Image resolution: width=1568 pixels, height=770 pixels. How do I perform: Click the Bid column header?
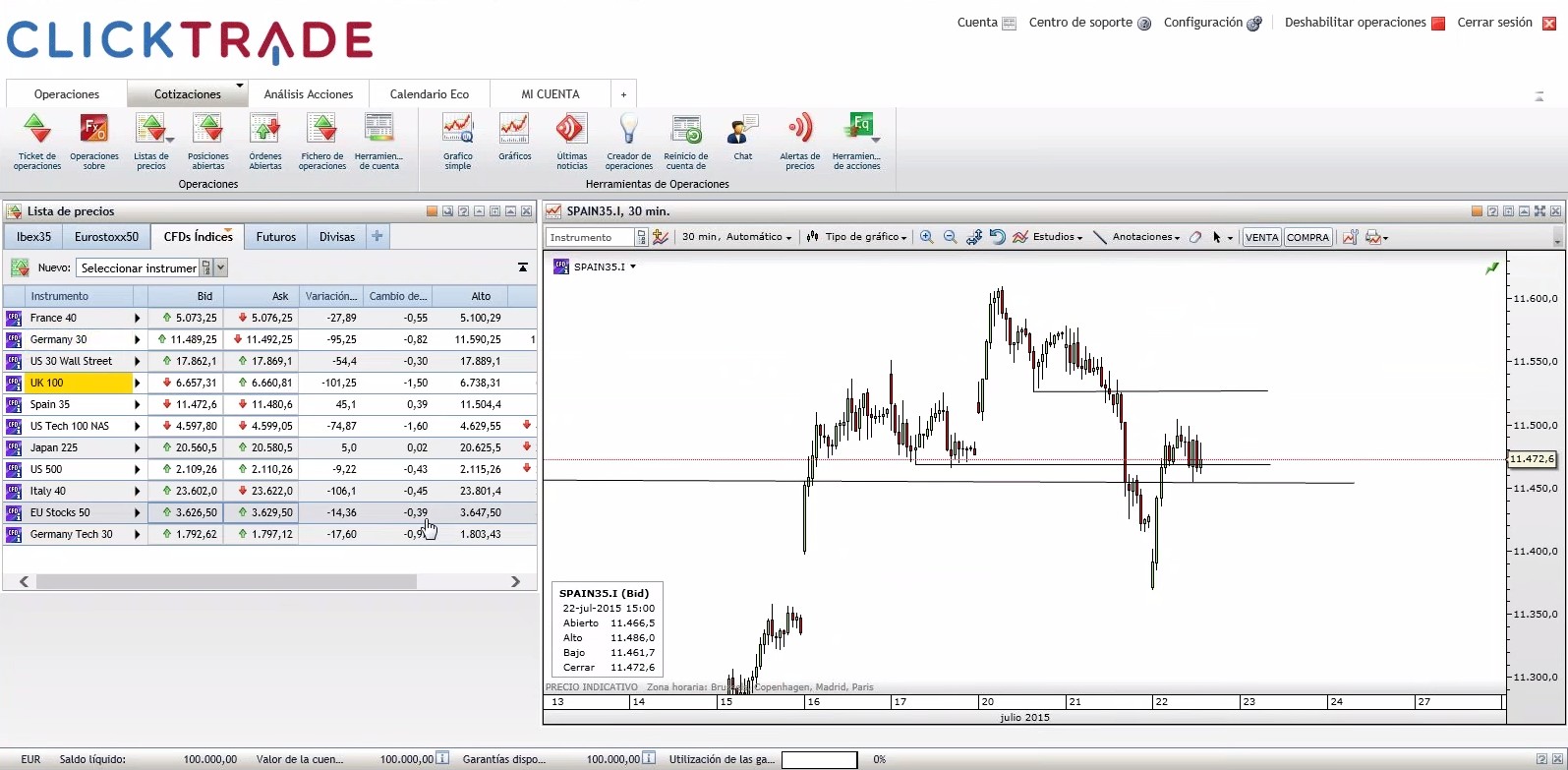pos(187,296)
